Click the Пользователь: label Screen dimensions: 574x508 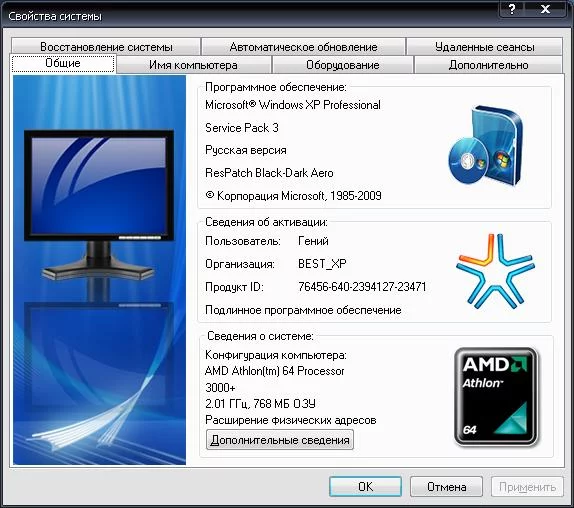243,241
